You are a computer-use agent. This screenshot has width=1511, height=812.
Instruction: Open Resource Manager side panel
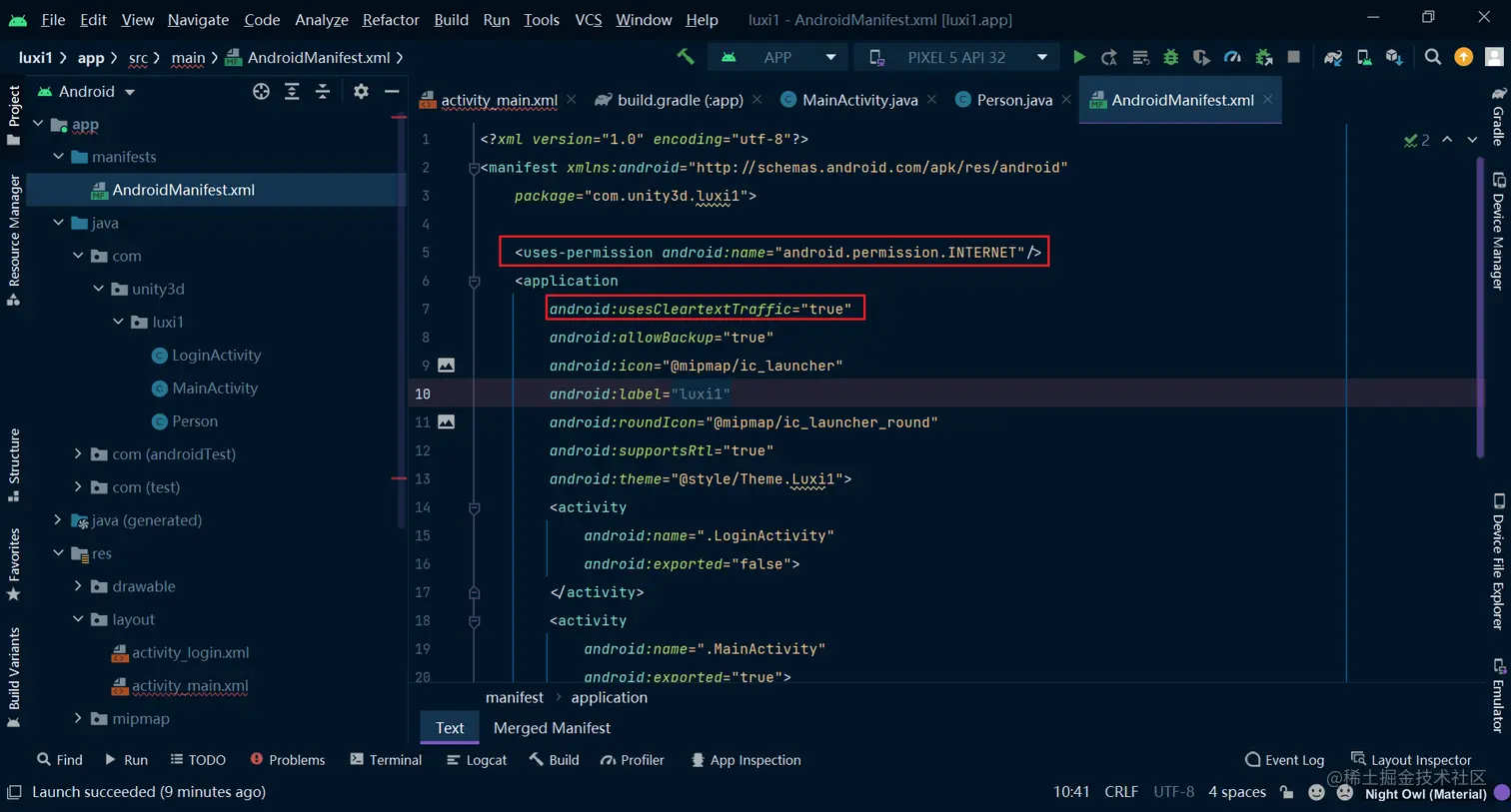coord(14,240)
